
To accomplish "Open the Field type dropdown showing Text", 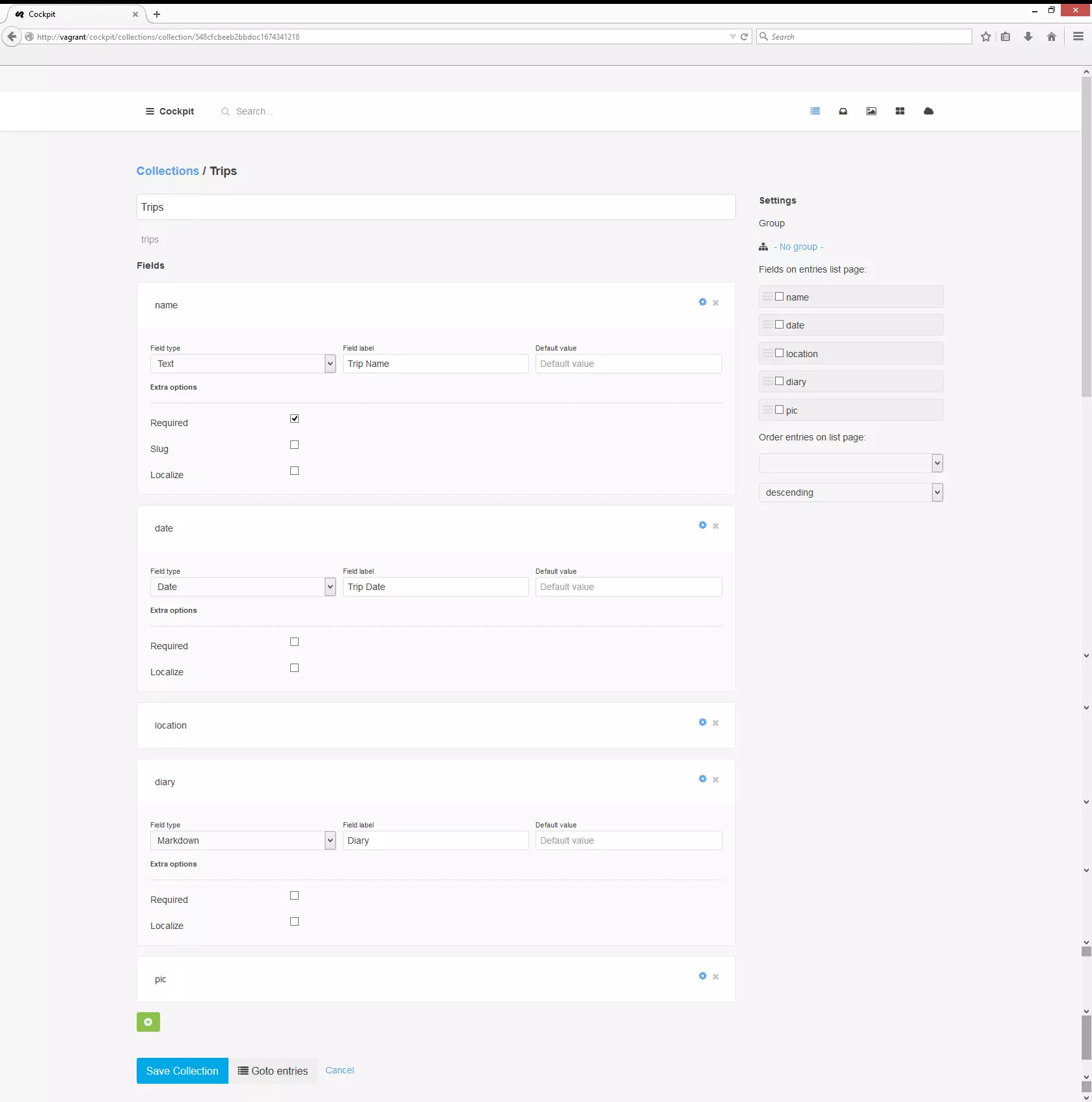I will 243,364.
